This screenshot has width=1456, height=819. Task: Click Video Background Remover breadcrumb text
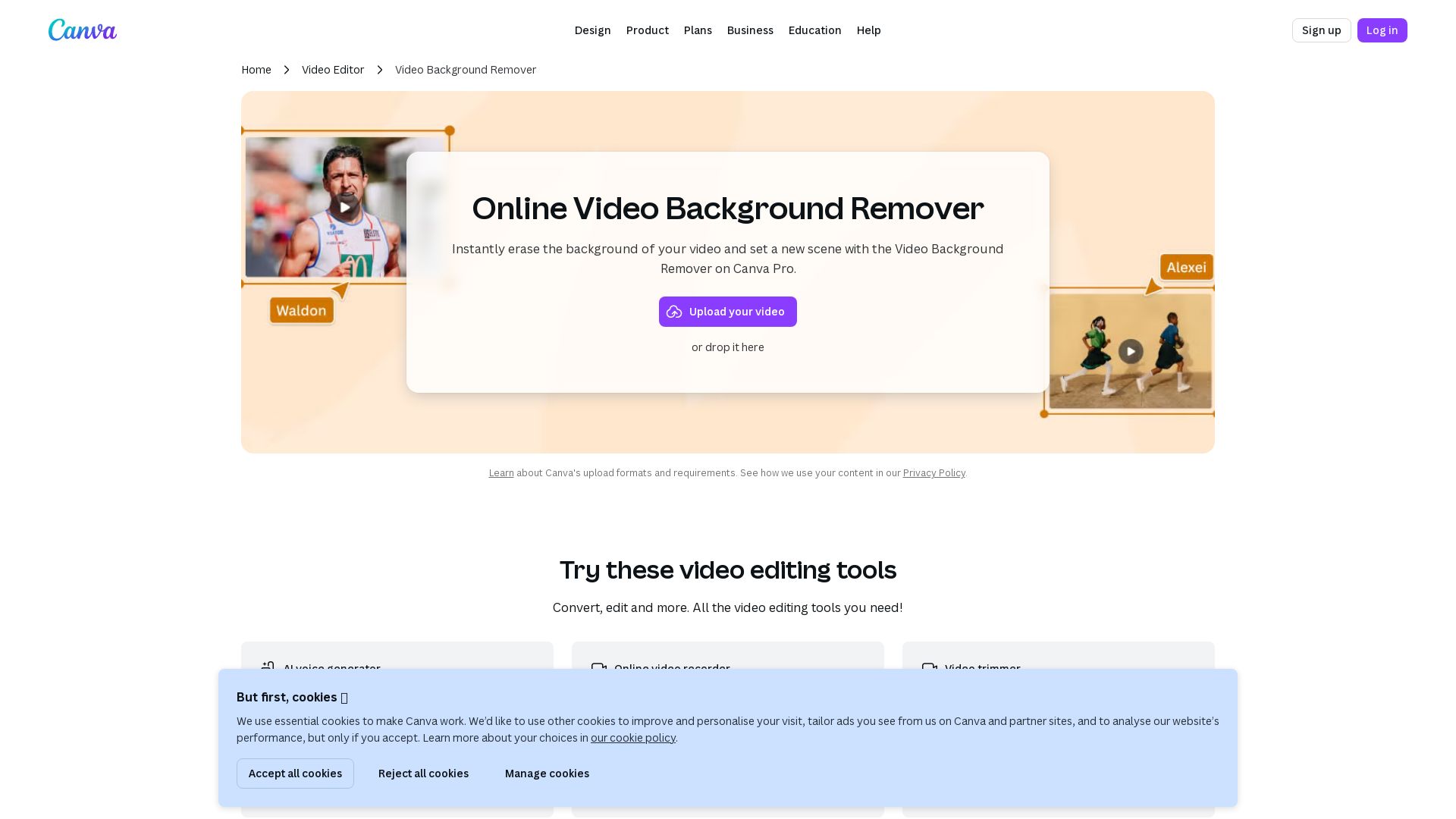point(466,70)
